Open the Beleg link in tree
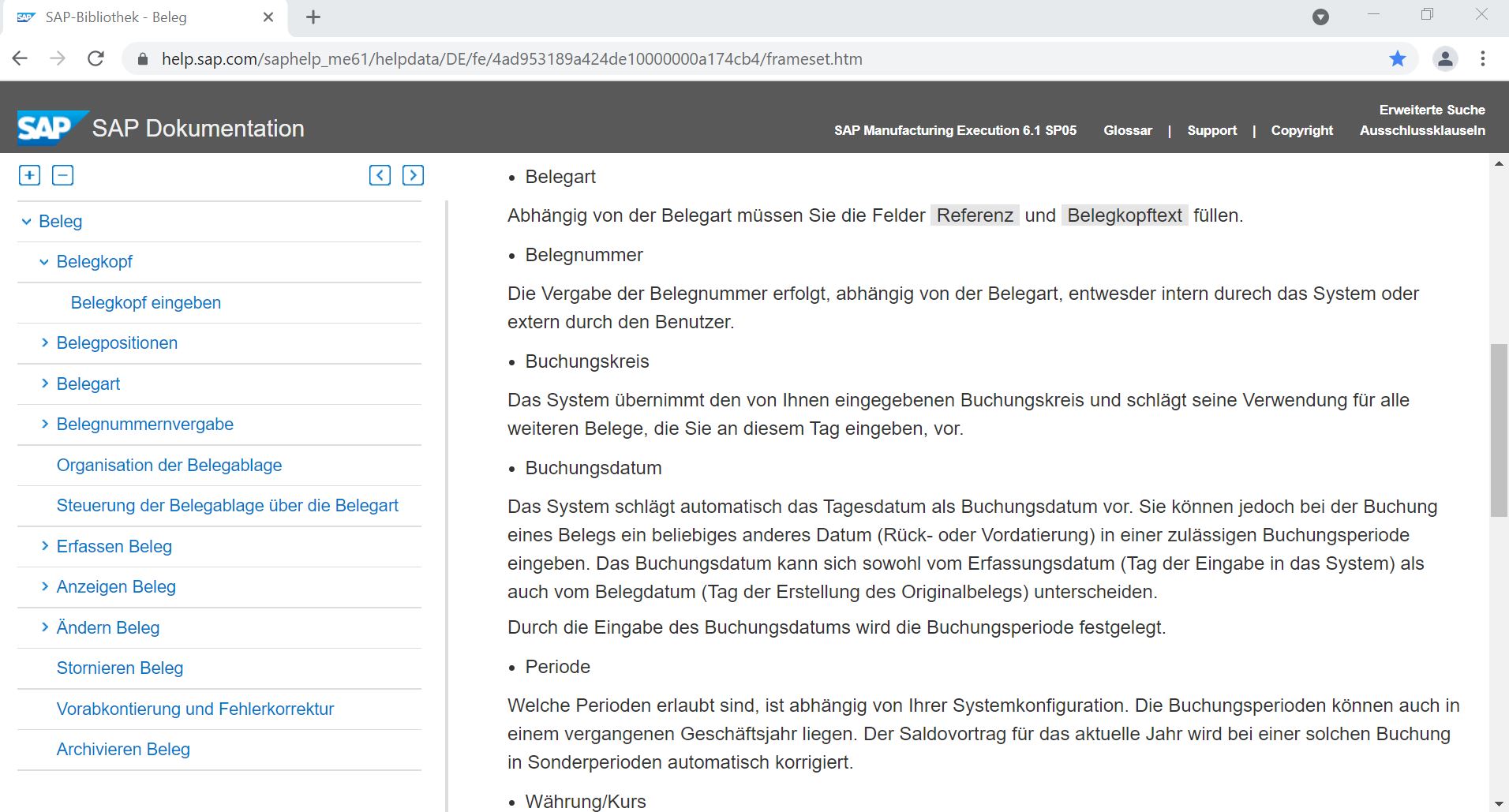The height and width of the screenshot is (812, 1509). (x=60, y=221)
